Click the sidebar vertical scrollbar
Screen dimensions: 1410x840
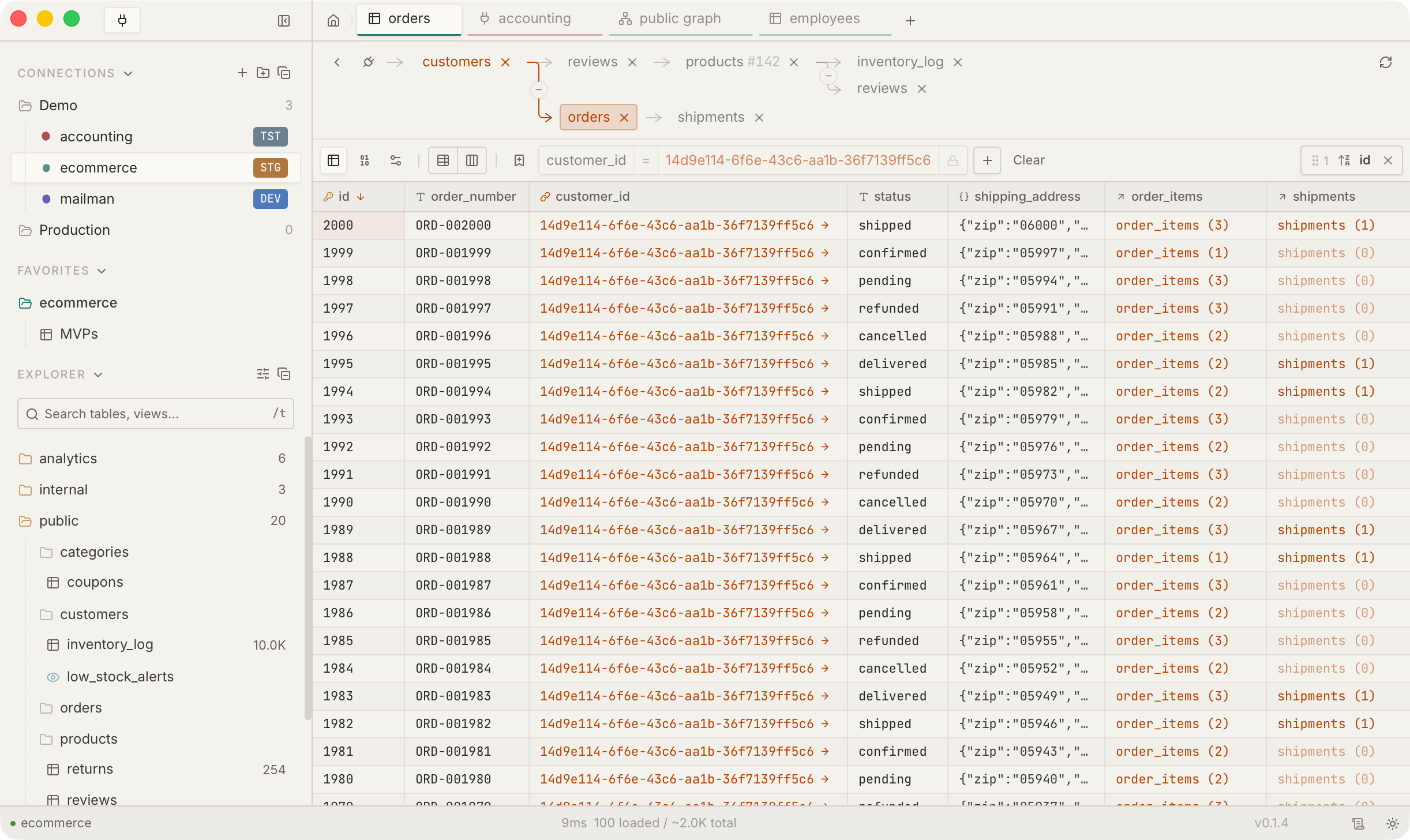[307, 577]
